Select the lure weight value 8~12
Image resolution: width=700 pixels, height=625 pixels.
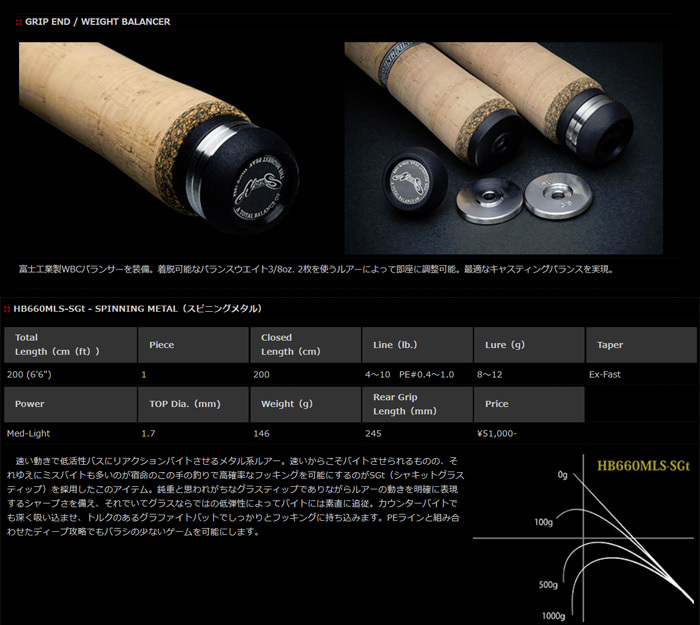[489, 375]
